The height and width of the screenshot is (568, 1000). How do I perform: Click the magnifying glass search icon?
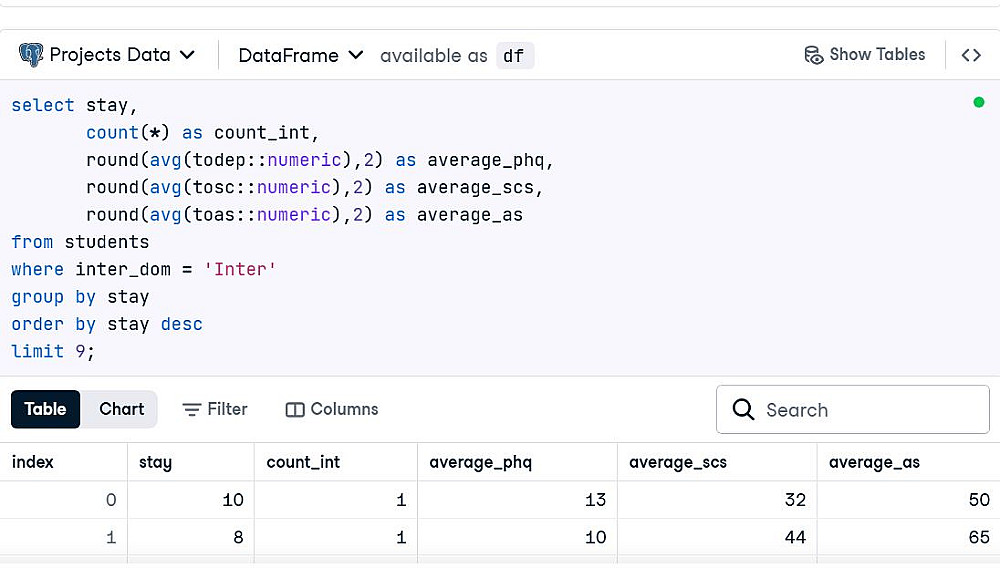pos(743,410)
